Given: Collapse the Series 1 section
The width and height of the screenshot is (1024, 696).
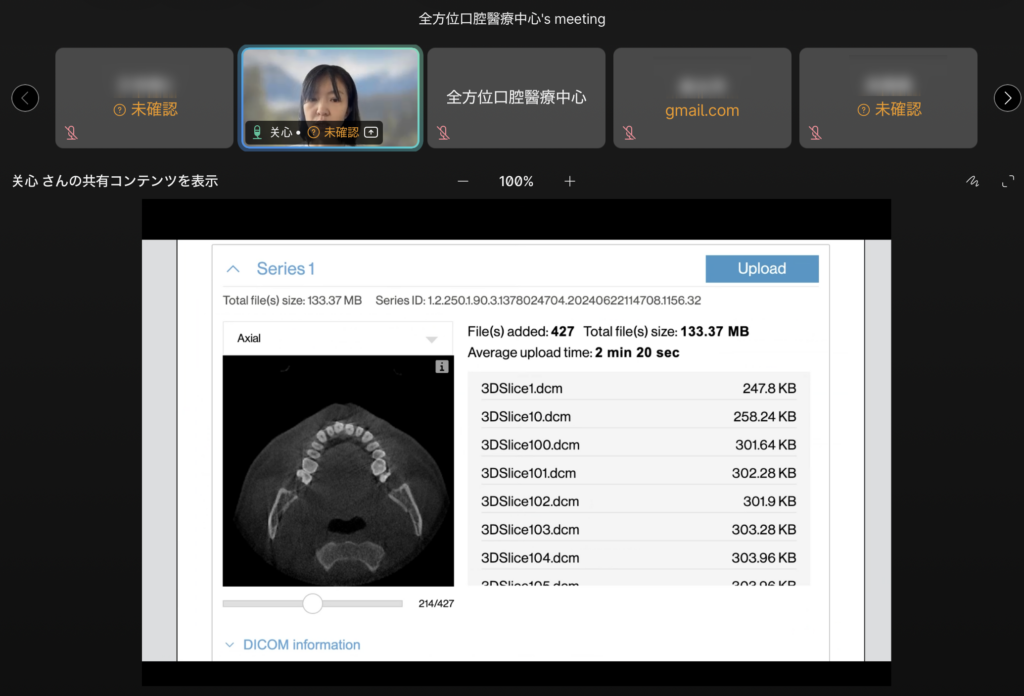Looking at the screenshot, I should [x=233, y=269].
